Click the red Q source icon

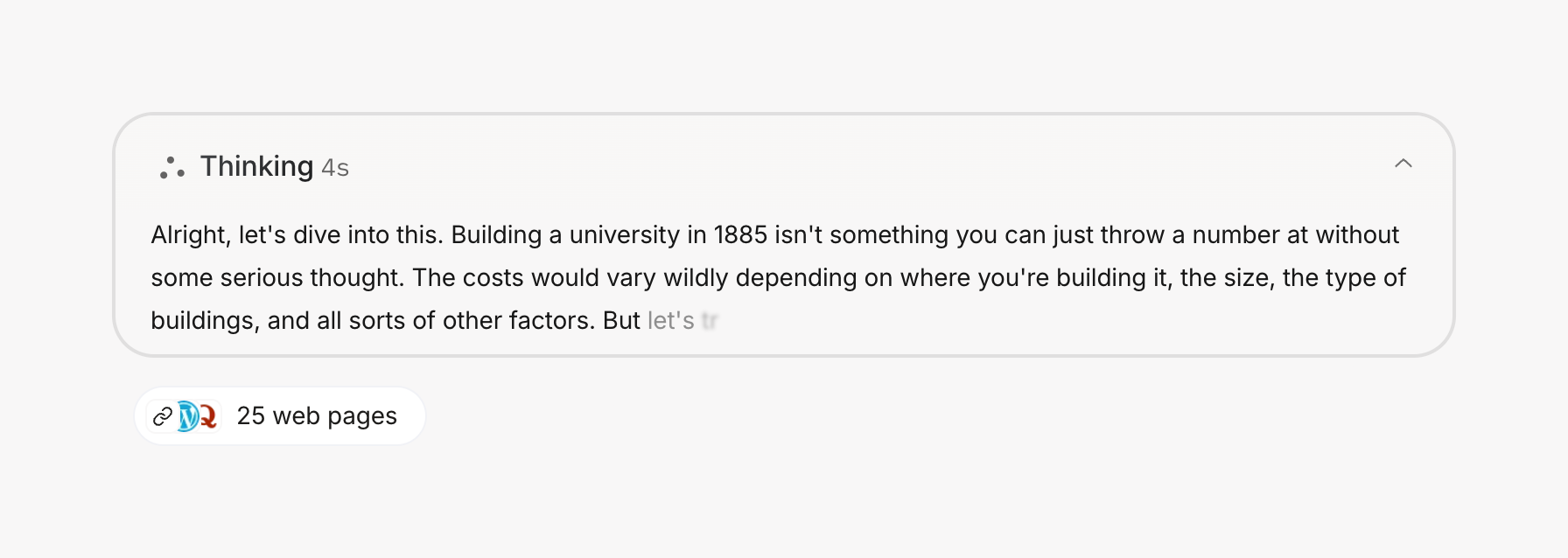[x=208, y=416]
